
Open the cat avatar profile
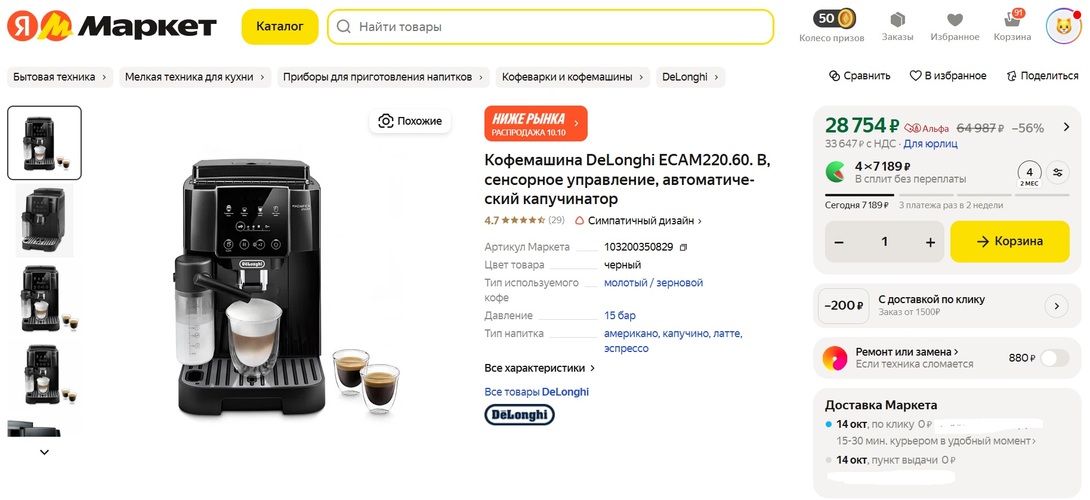[x=1062, y=26]
